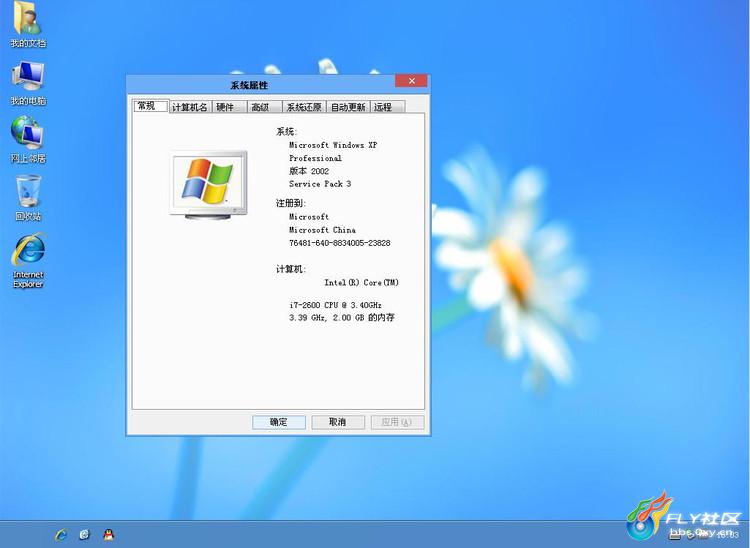Click the text Microsoft Windows XP

pos(333,145)
